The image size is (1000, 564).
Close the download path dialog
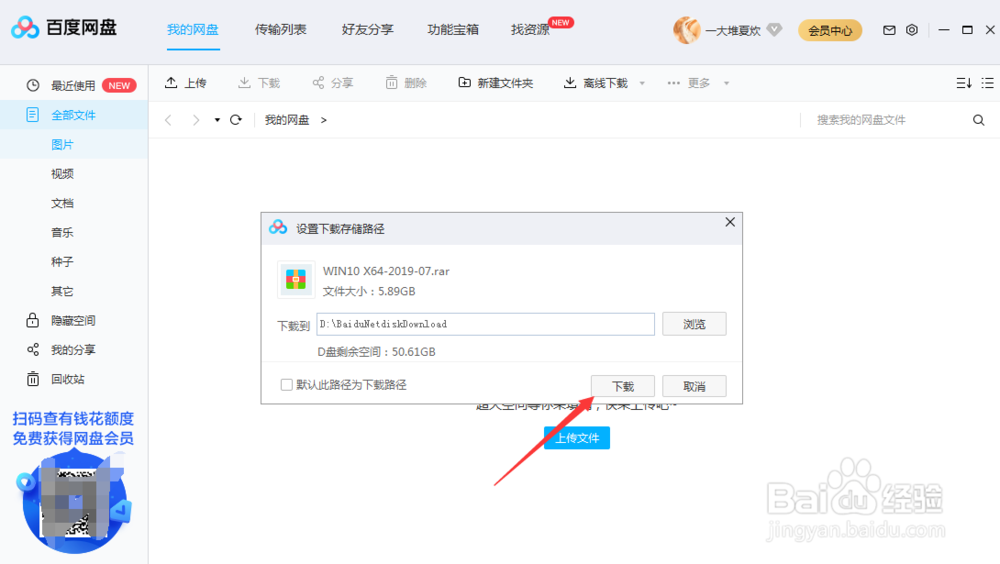730,222
